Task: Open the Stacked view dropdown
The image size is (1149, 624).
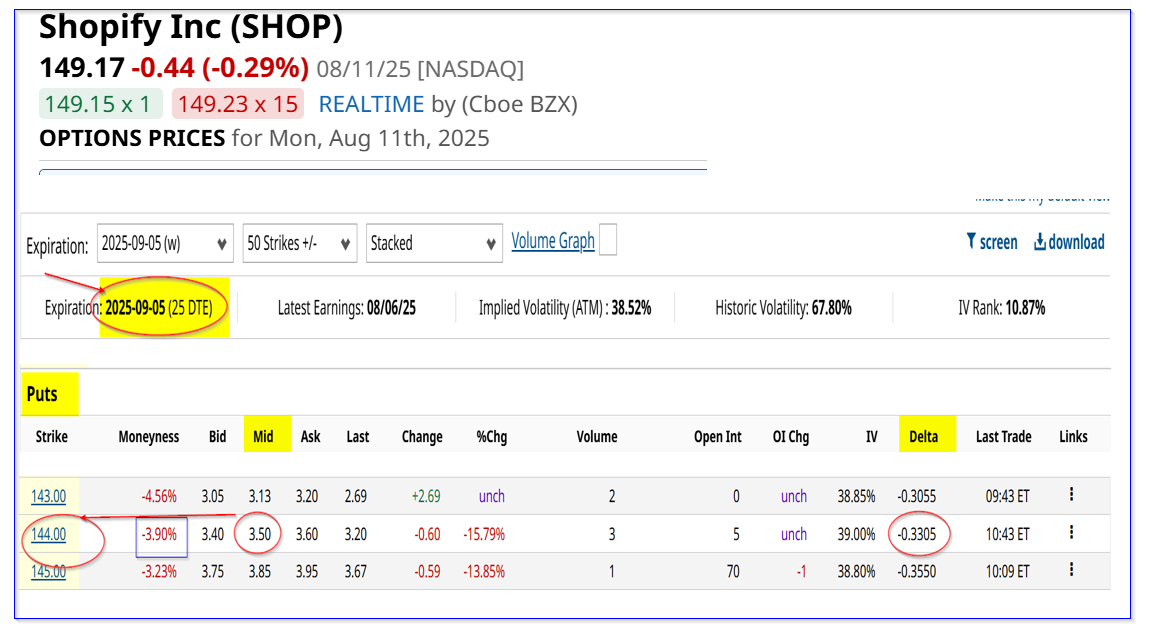Action: point(435,243)
